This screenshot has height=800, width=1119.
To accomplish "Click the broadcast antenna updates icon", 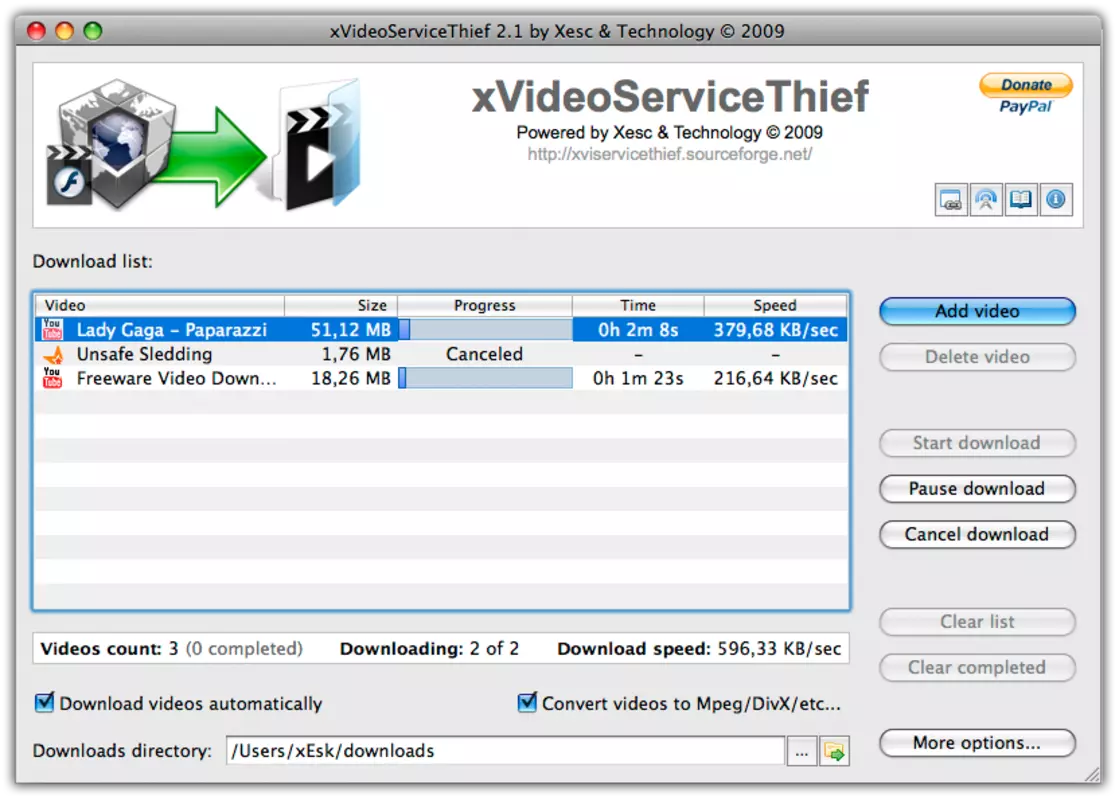I will [x=986, y=201].
